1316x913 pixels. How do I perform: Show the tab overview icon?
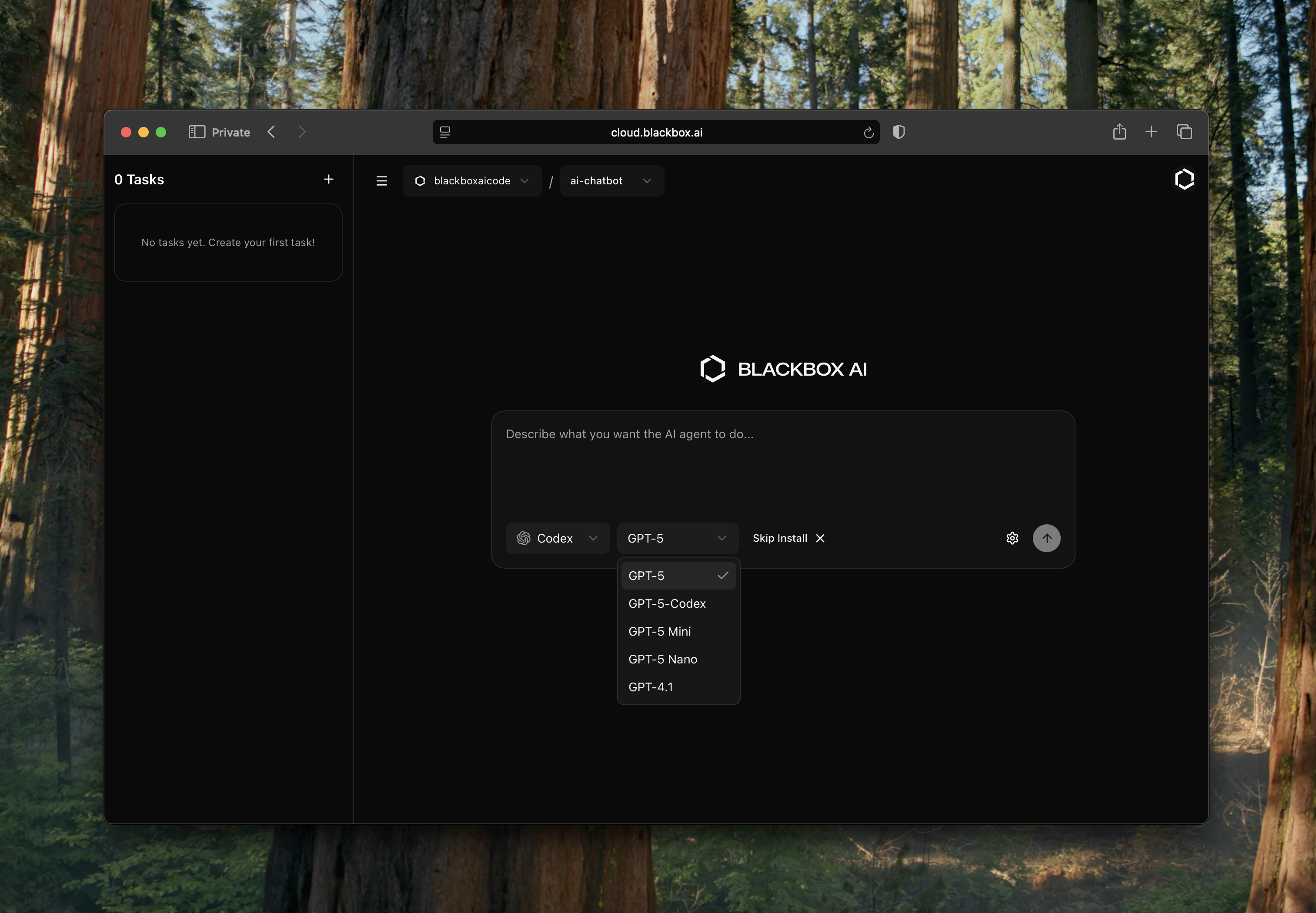(1184, 132)
